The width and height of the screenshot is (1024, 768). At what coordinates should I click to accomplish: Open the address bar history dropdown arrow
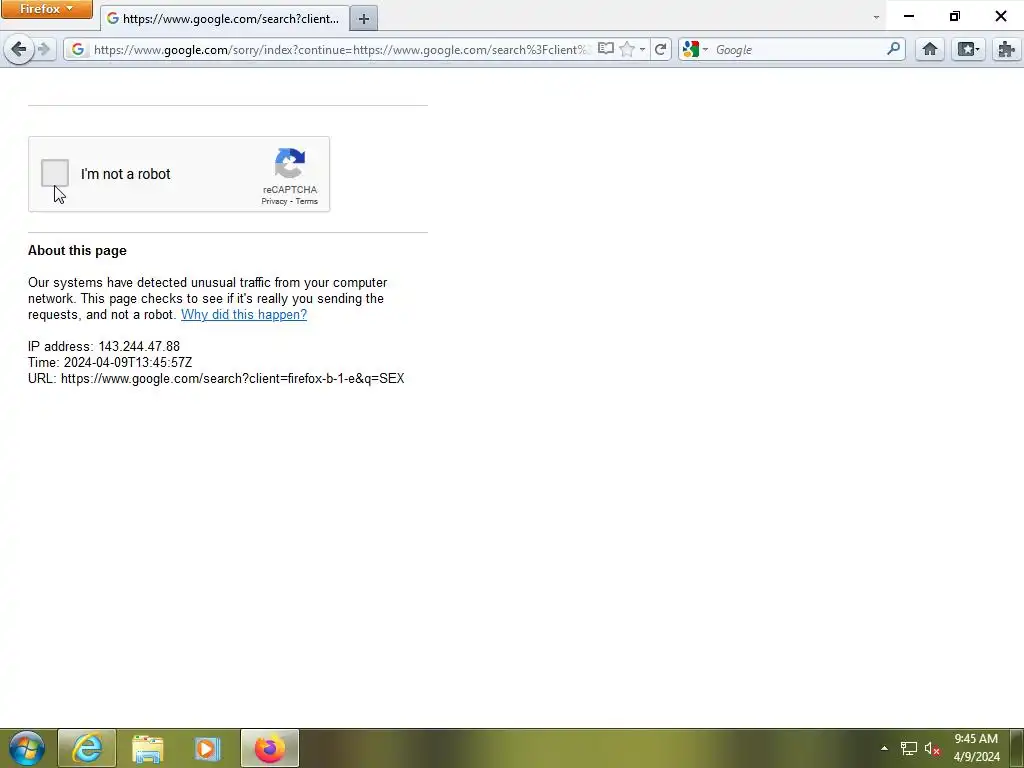click(x=643, y=50)
